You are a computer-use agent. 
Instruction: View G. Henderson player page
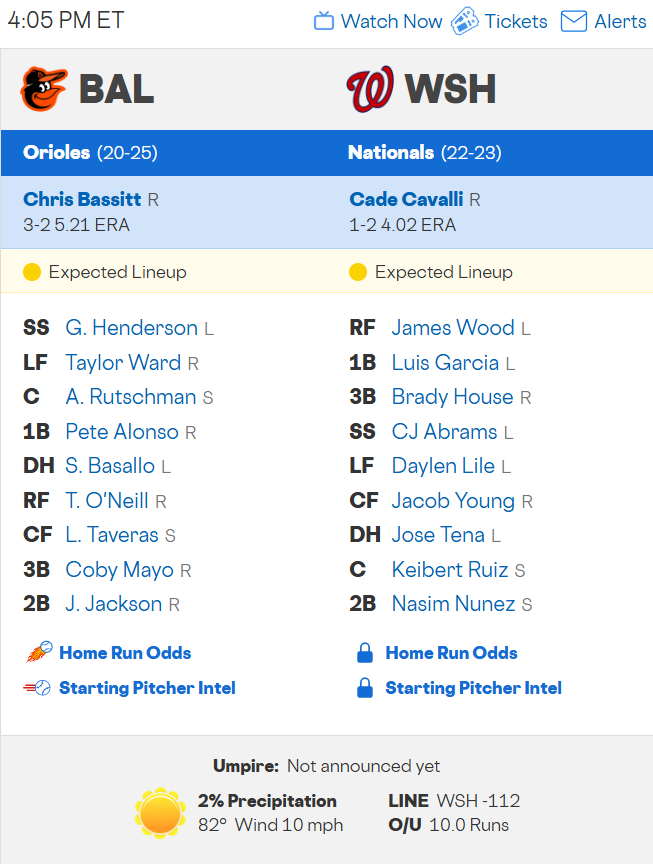pyautogui.click(x=132, y=328)
